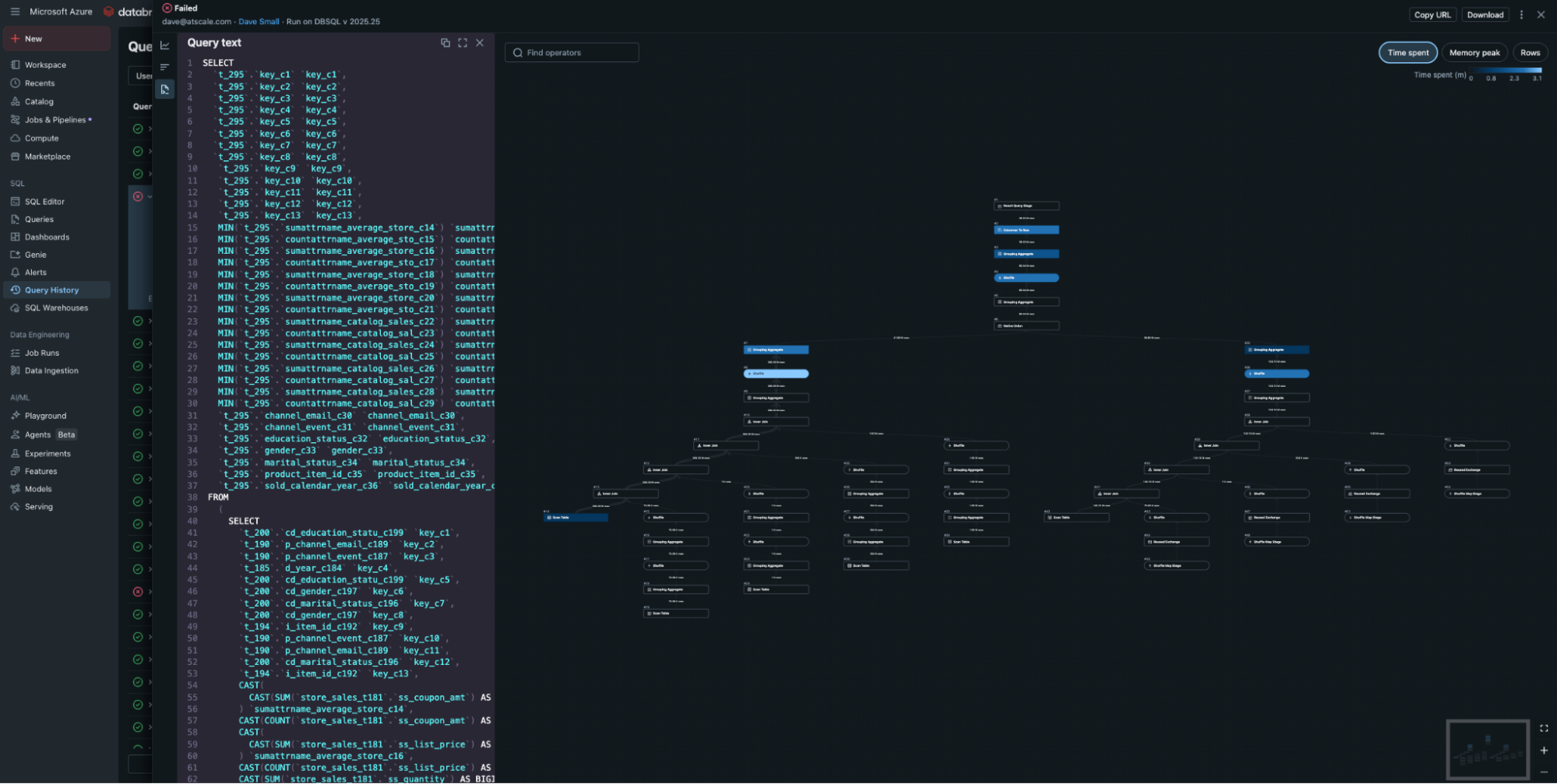This screenshot has width=1557, height=784.
Task: Switch to the summary list view icon
Action: click(x=164, y=67)
